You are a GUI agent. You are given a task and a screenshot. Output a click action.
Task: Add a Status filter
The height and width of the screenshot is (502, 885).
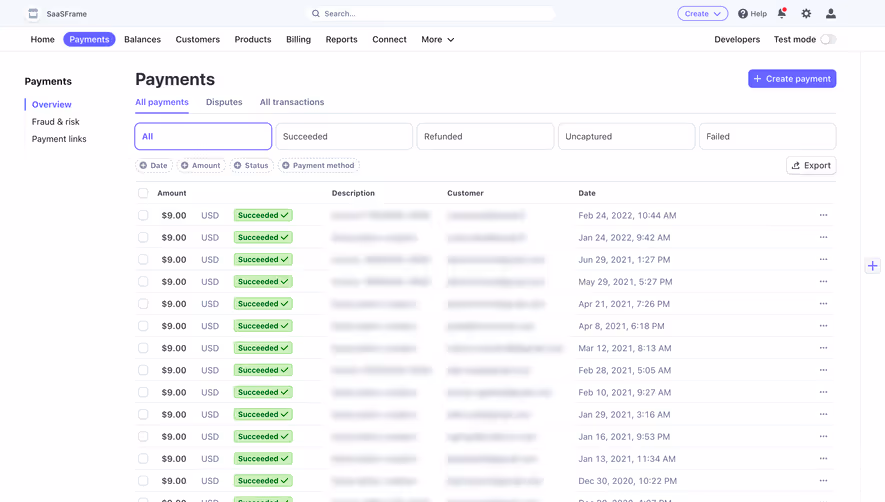point(251,165)
